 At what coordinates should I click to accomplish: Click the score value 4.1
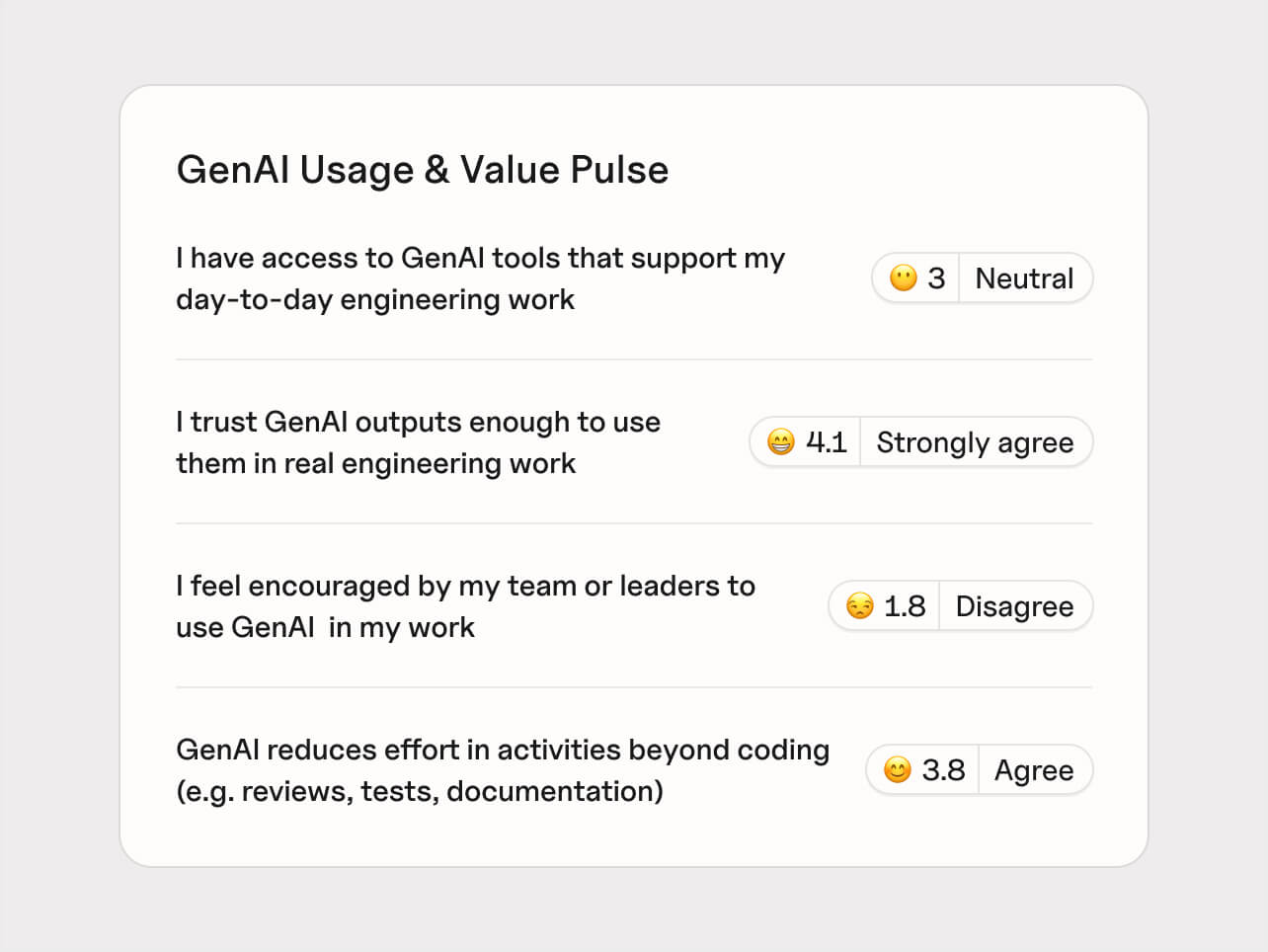point(827,442)
